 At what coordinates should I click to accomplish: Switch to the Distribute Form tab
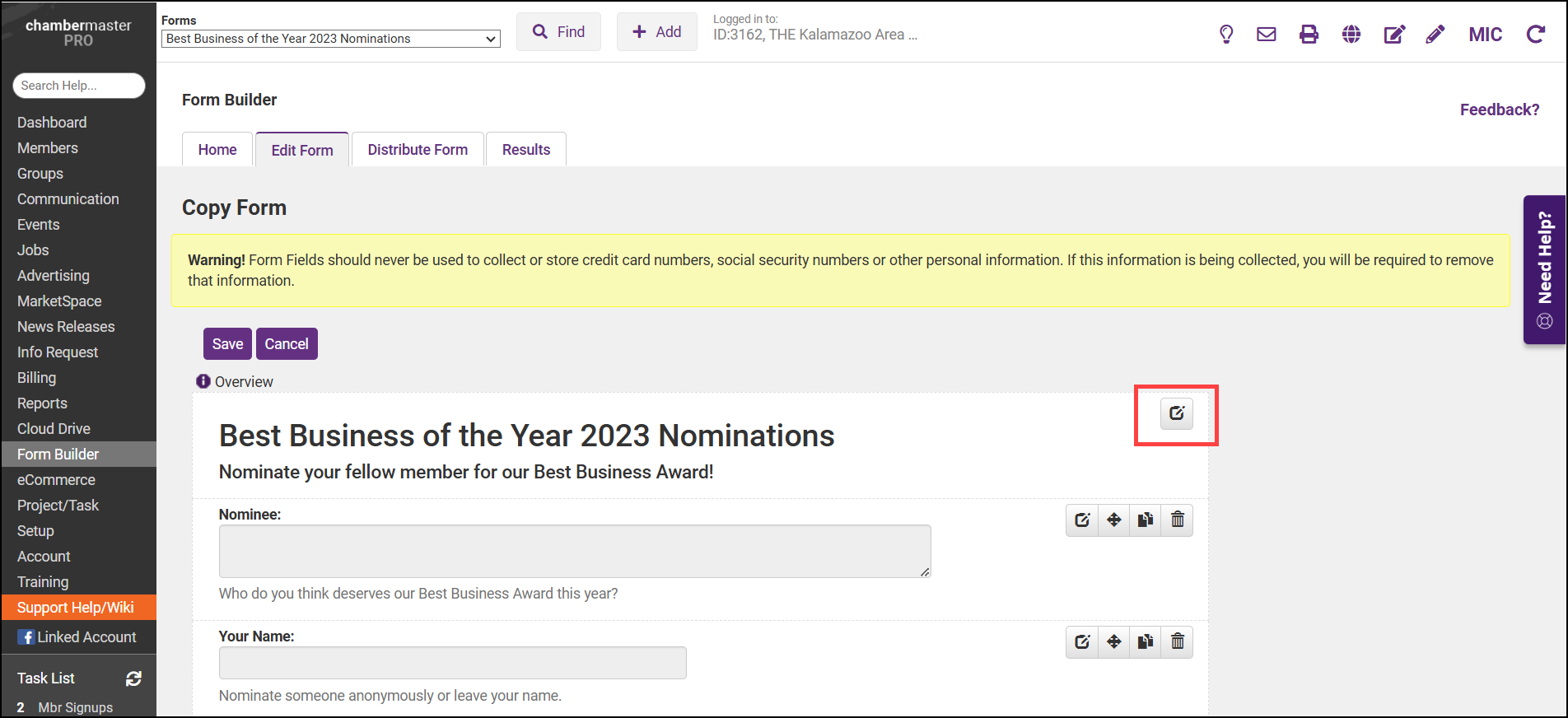pyautogui.click(x=418, y=150)
